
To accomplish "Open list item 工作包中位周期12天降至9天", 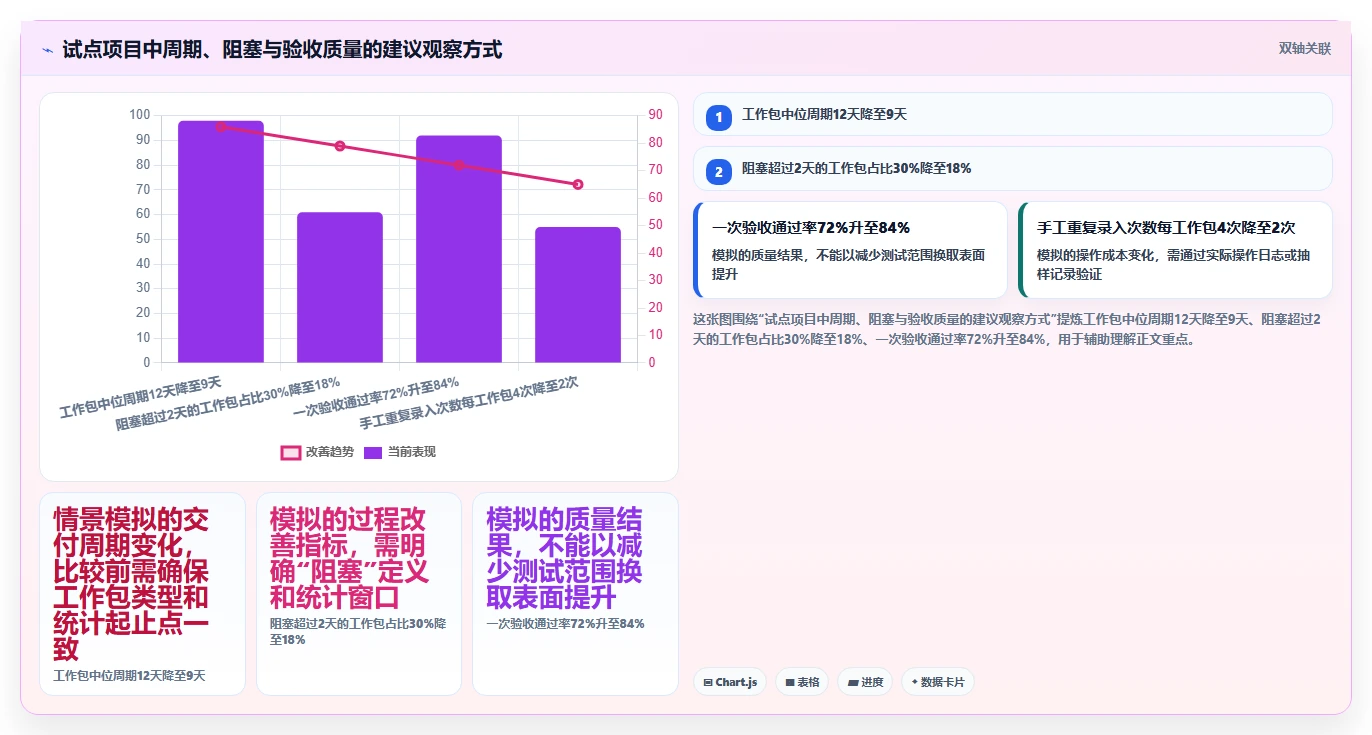I will point(1012,114).
